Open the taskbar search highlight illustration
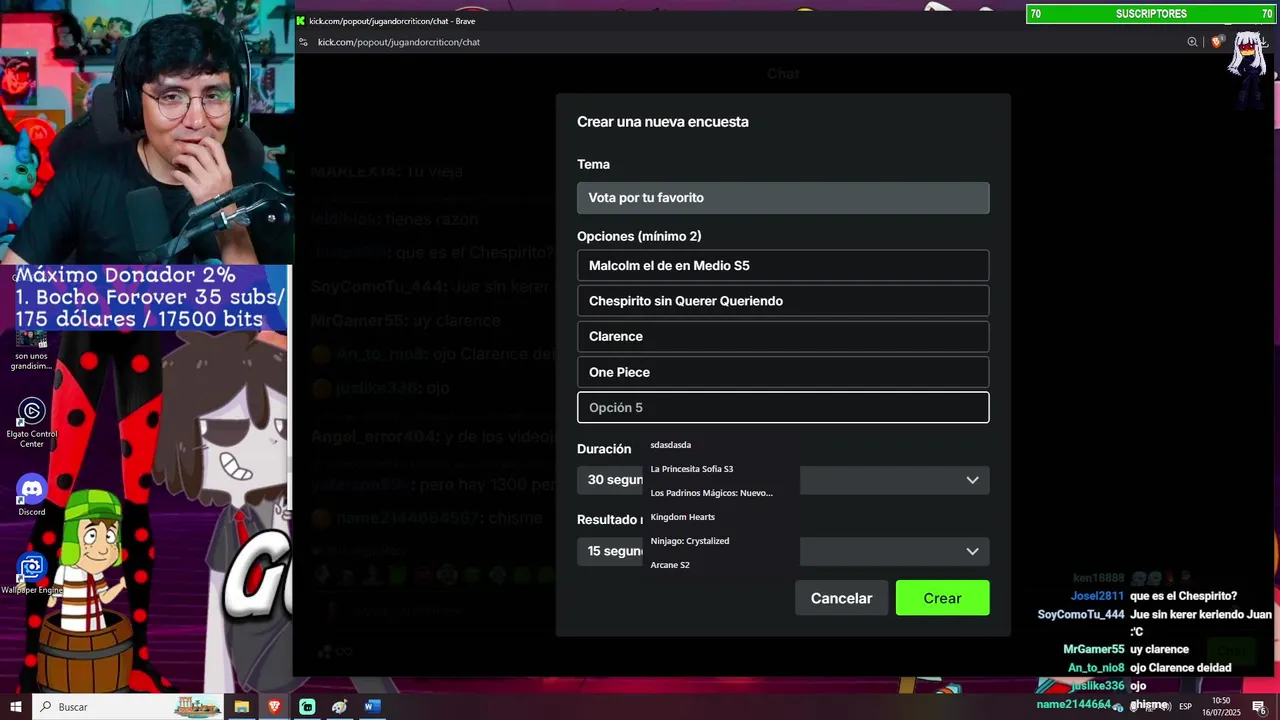1280x720 pixels. click(196, 706)
